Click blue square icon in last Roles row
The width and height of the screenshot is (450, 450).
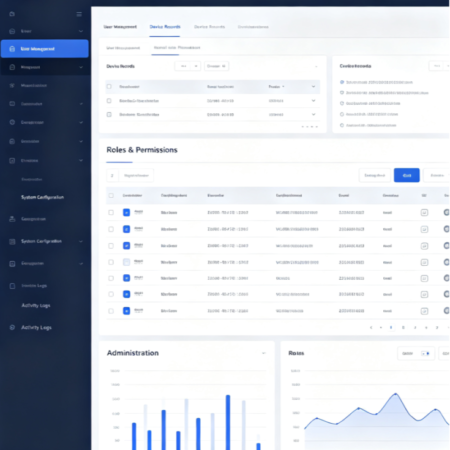point(126,311)
